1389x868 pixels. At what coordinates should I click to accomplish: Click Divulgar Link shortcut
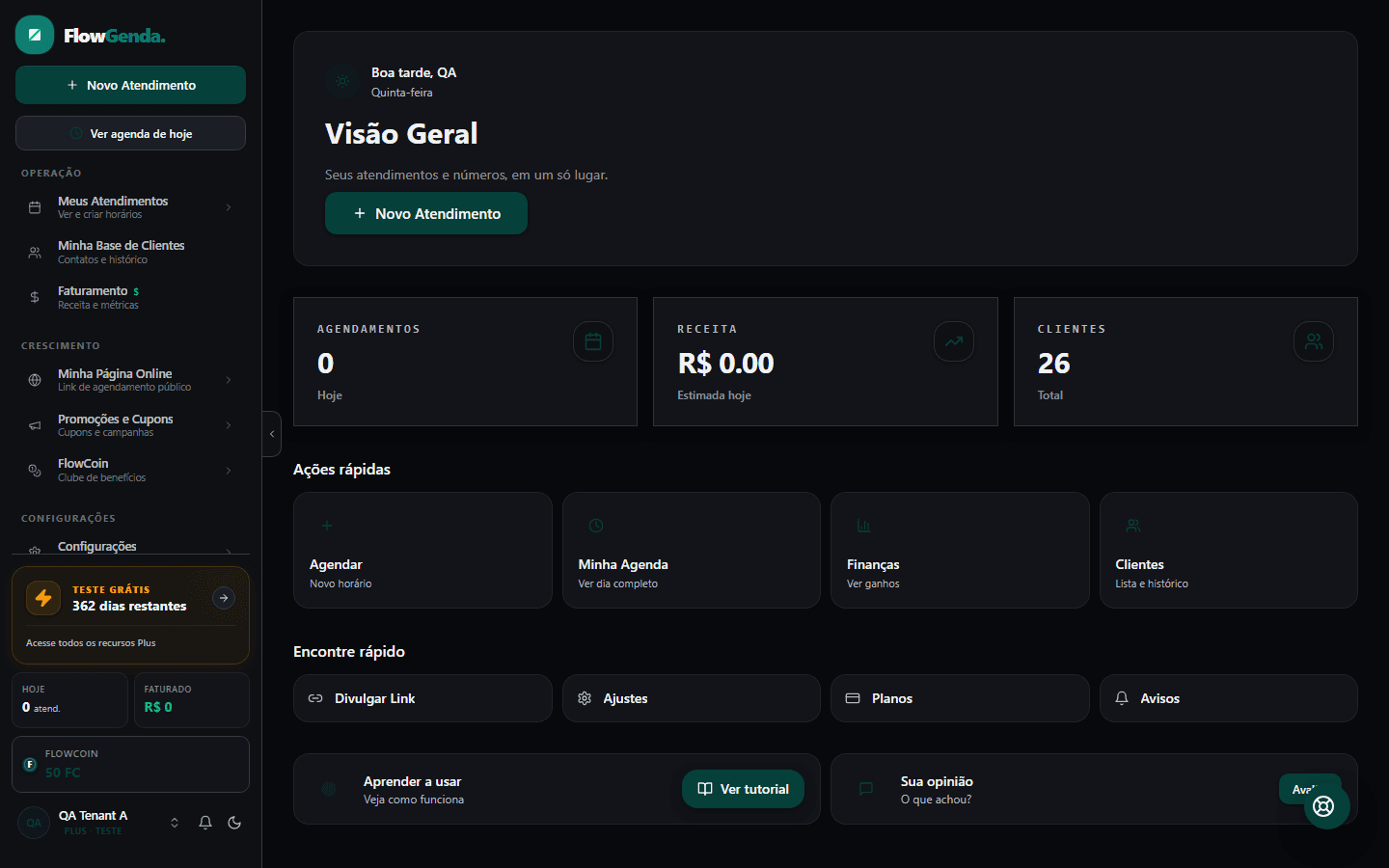(x=422, y=698)
